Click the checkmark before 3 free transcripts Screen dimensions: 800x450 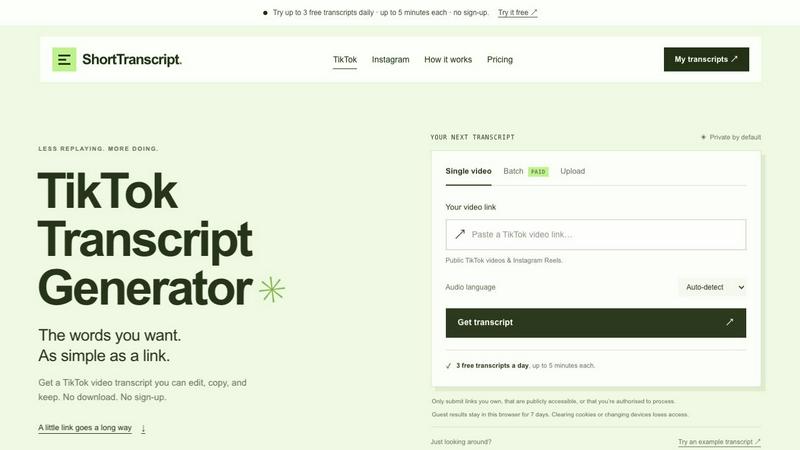(448, 366)
